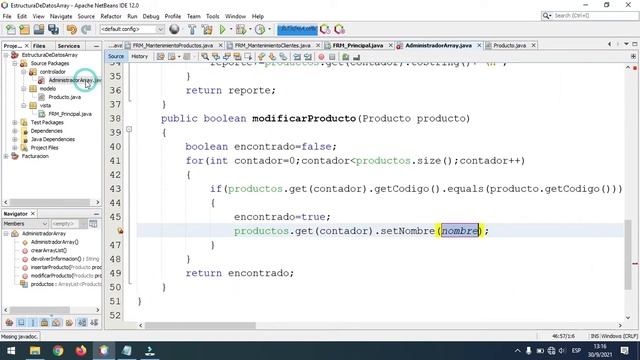This screenshot has width=640, height=360.
Task: Click the Find Next Occurrence editor icon
Action: [227, 57]
